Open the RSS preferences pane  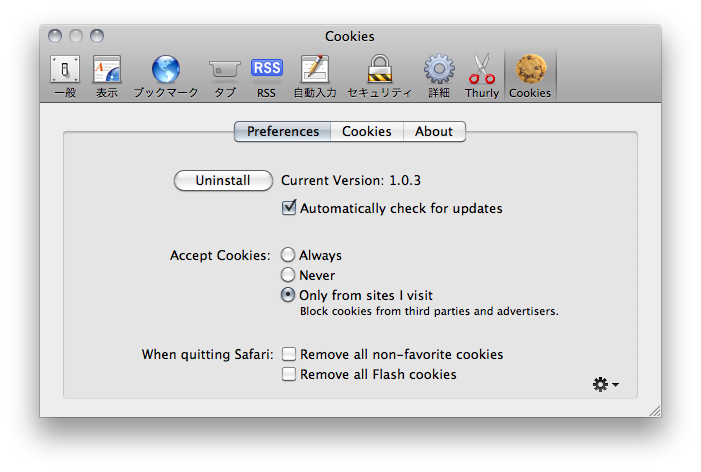(x=266, y=76)
